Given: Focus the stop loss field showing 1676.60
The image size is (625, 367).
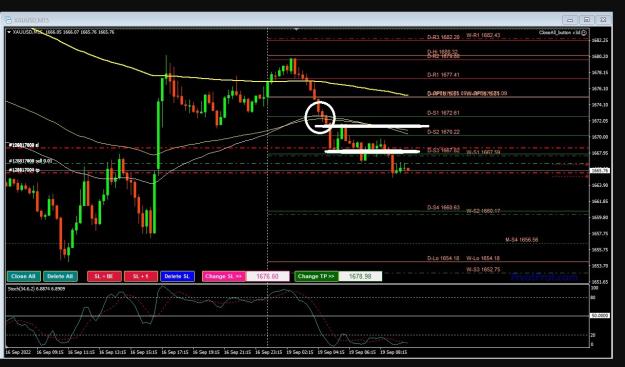Looking at the screenshot, I should [267, 276].
